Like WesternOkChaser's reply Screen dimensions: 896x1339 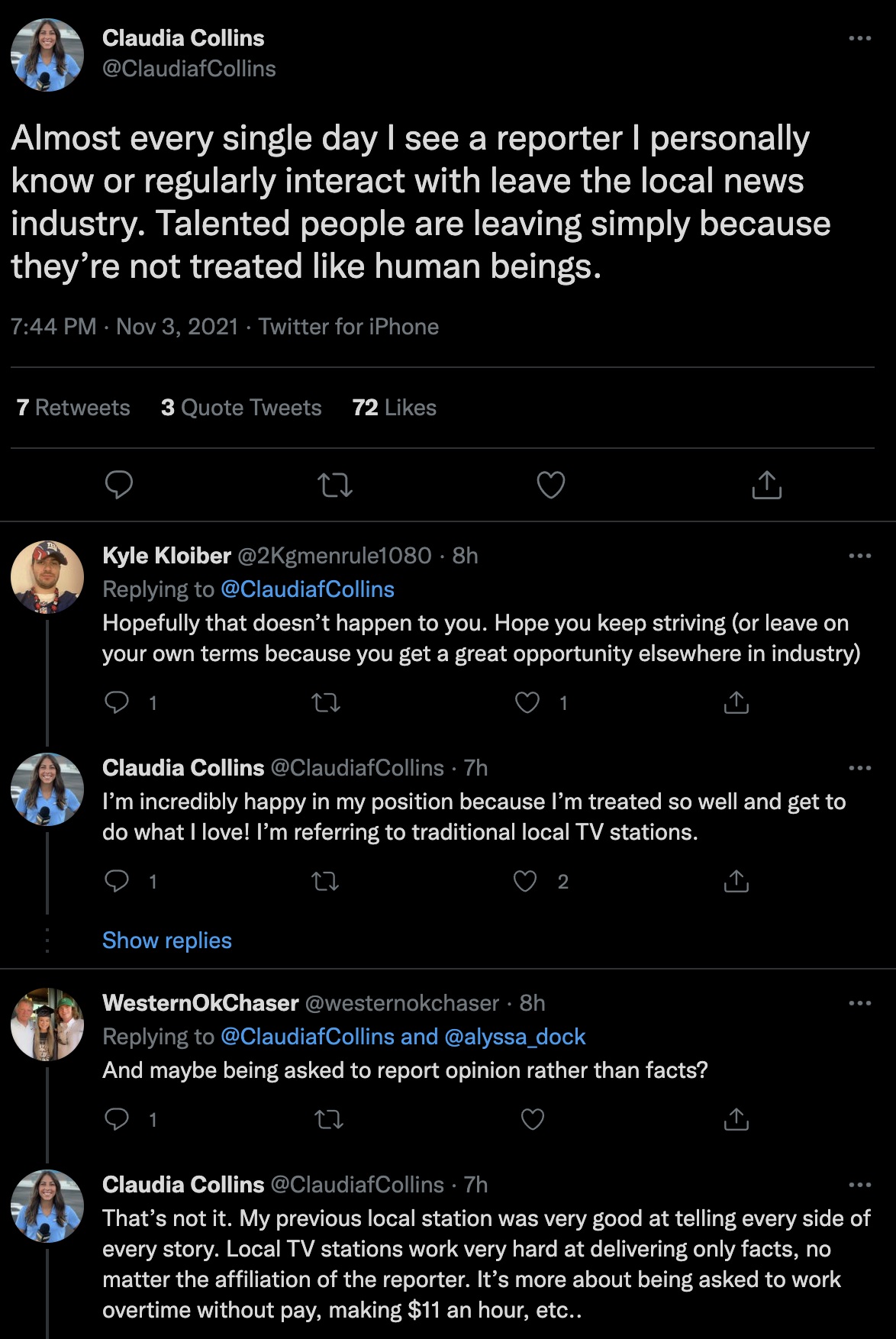[x=532, y=1119]
